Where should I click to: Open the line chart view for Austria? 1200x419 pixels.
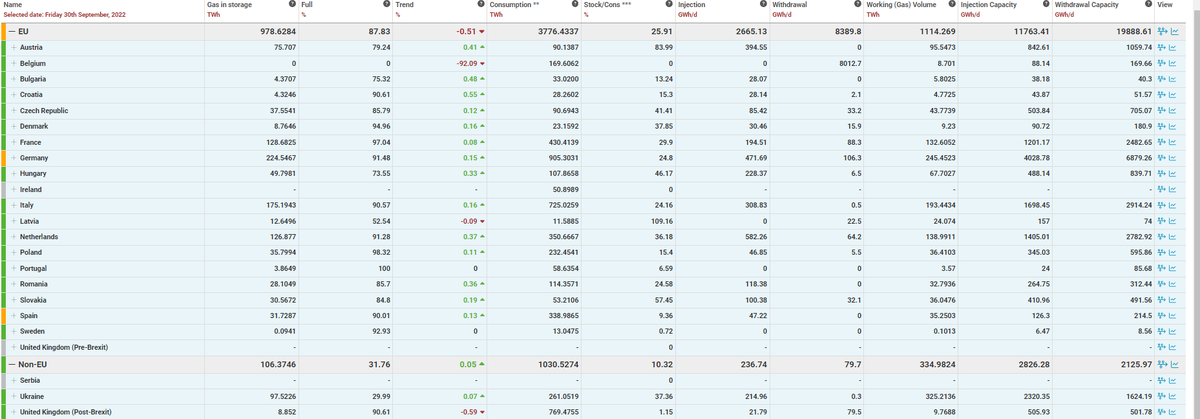pos(1174,48)
